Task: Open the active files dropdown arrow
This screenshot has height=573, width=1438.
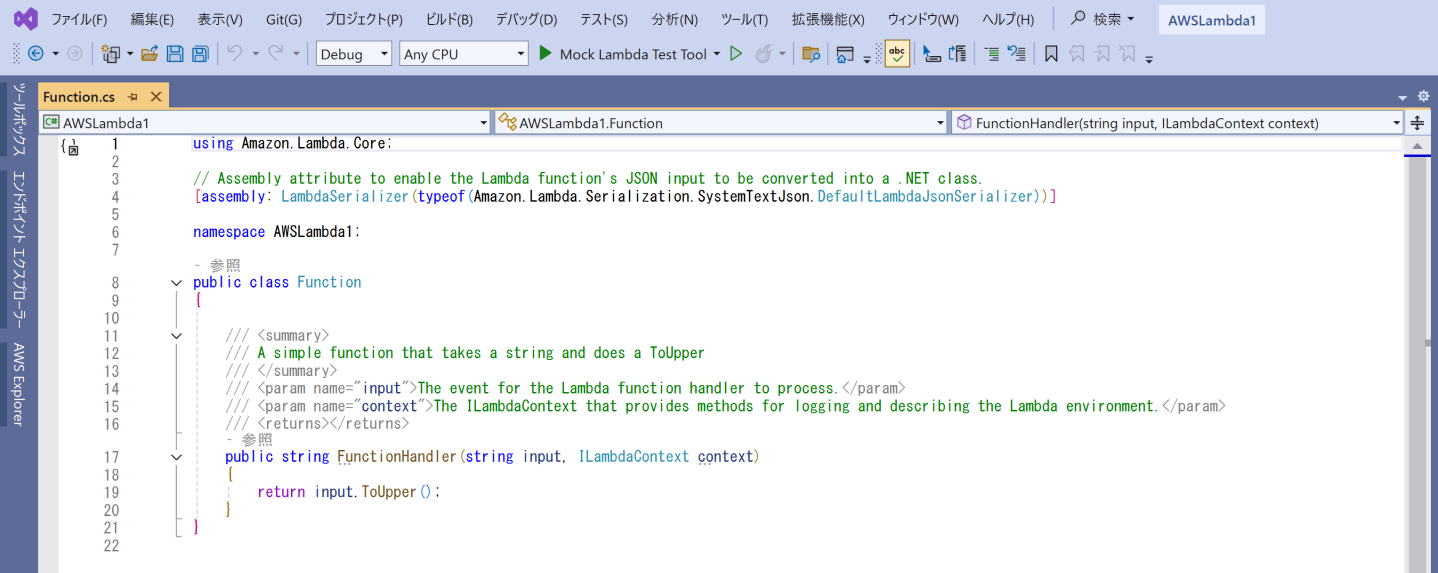Action: (1403, 97)
